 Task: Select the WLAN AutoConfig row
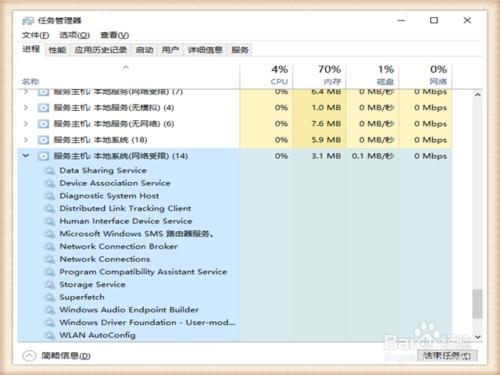[235, 335]
